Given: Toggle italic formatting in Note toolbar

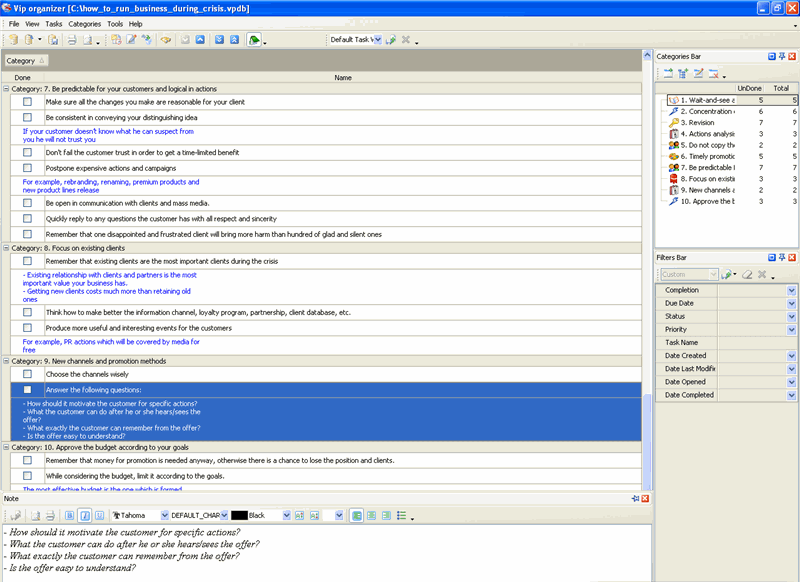Looking at the screenshot, I should [x=85, y=516].
